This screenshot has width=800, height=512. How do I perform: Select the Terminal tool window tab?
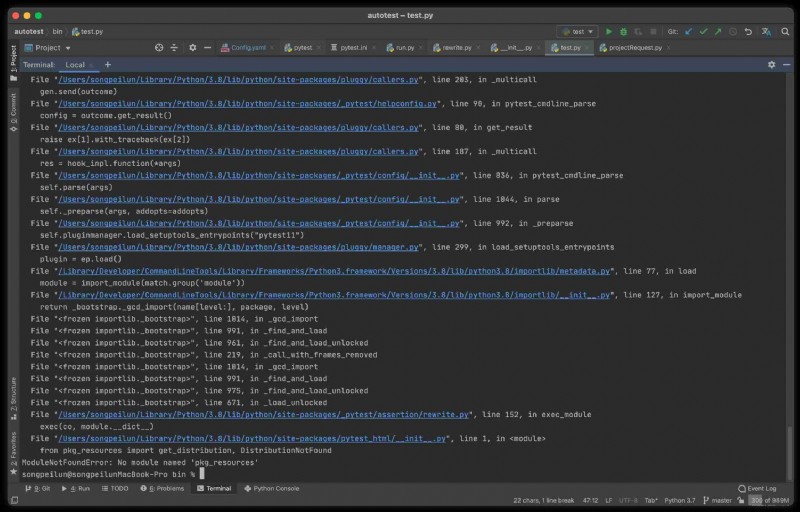pos(214,489)
